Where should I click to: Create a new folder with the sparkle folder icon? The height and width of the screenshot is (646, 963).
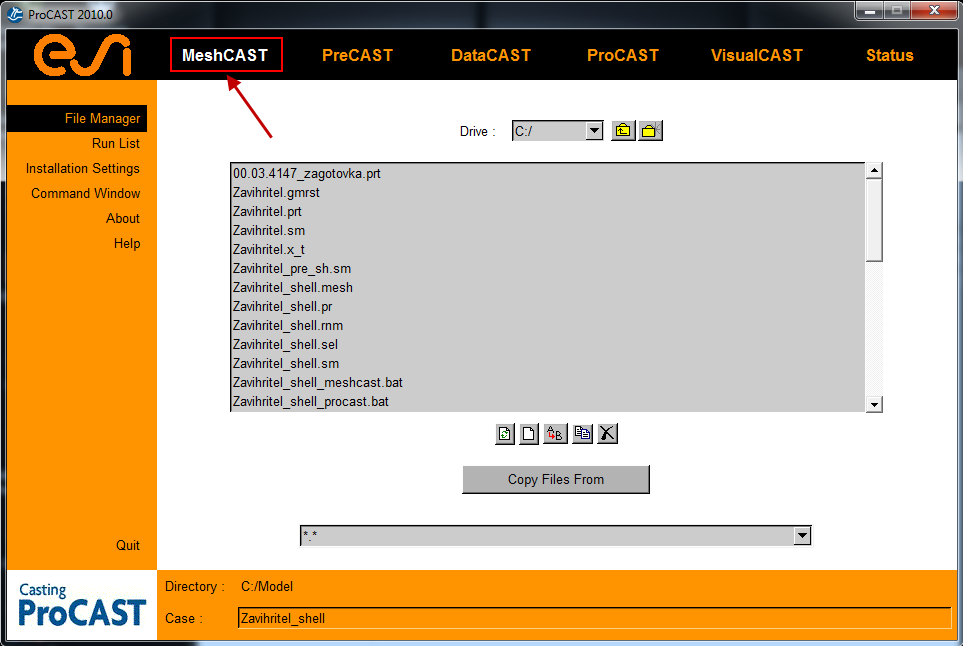650,131
